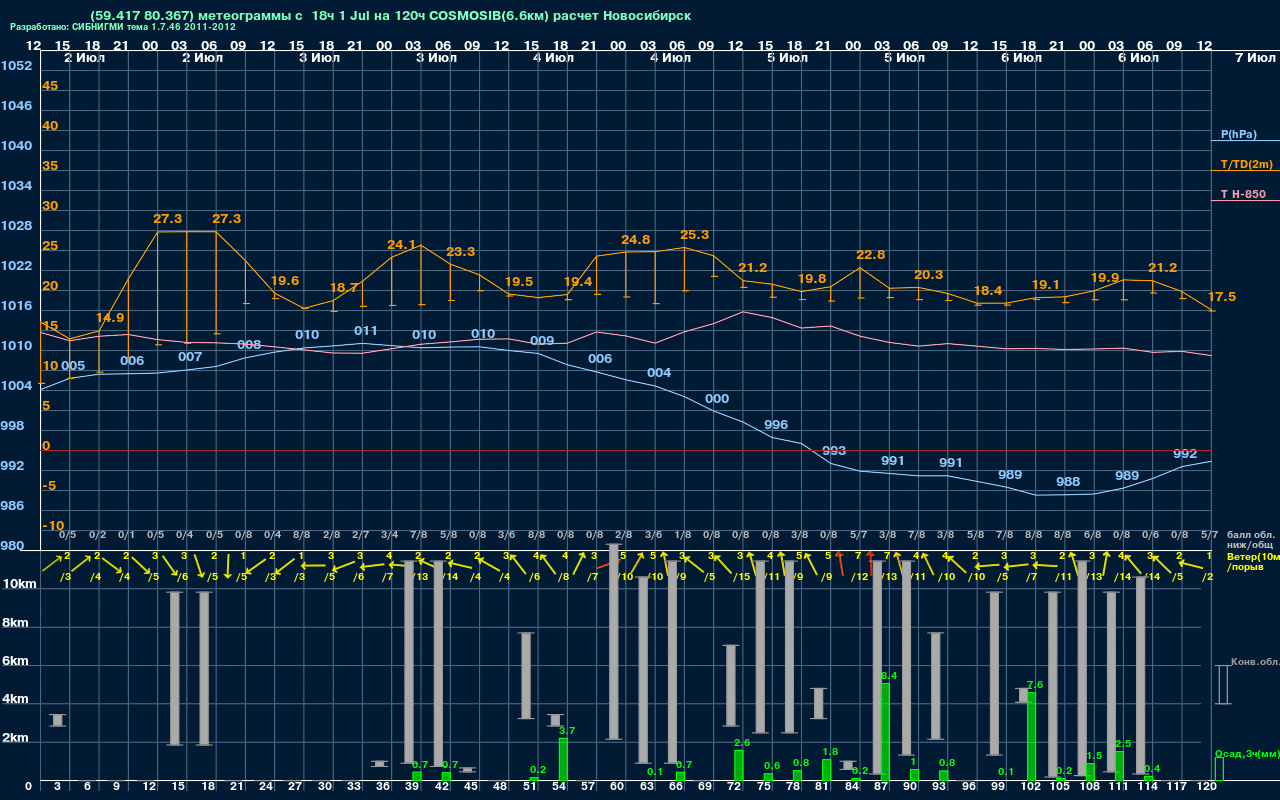1280x800 pixels.
Task: Click the 3.7 mm precipitation bar
Action: (x=563, y=759)
